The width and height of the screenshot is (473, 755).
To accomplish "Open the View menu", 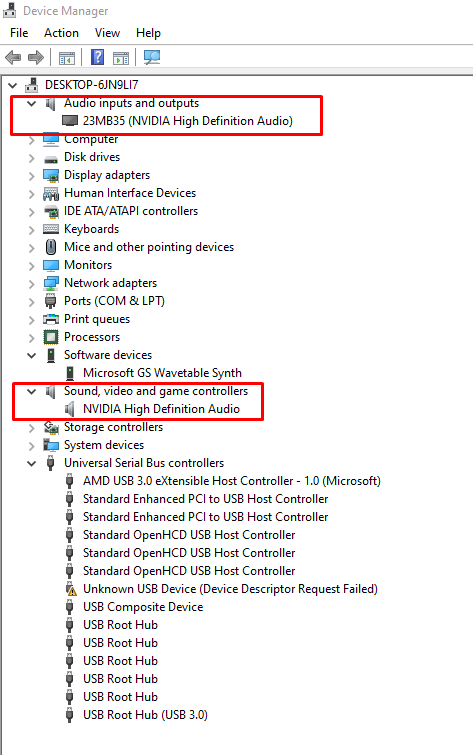I will pos(107,33).
